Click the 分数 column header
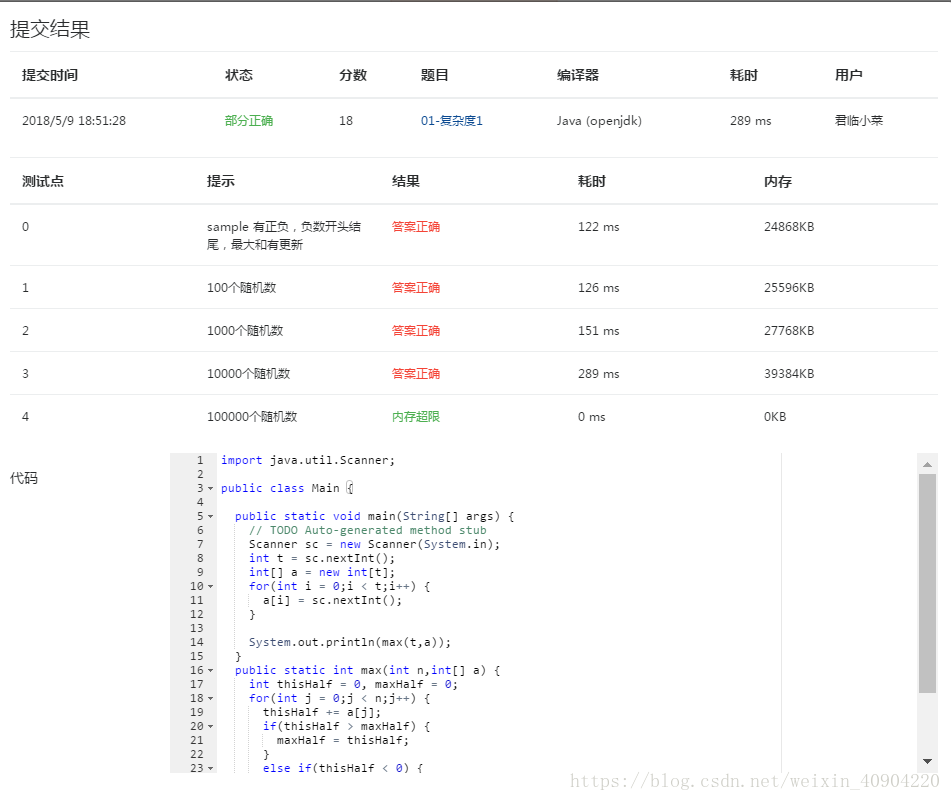 353,75
